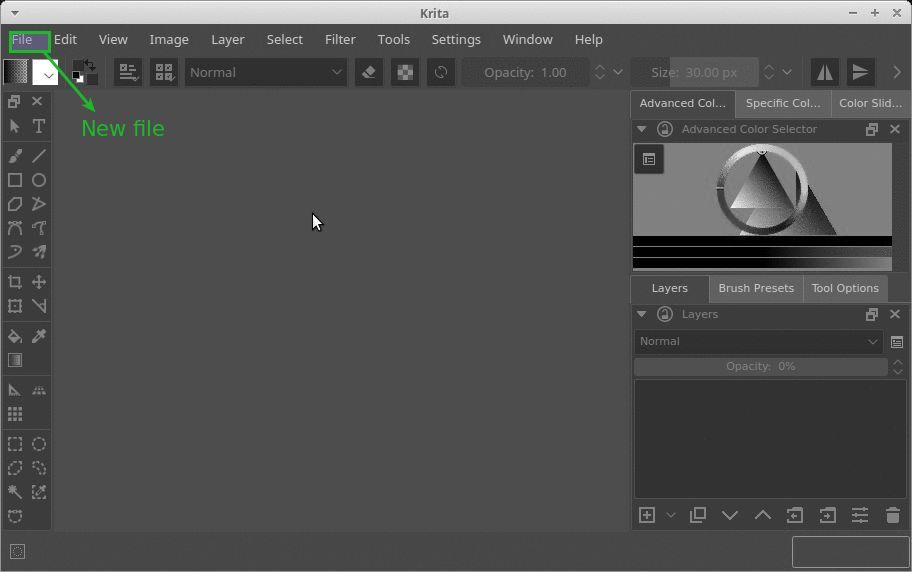
Task: Select the Measure tool in toolbox
Action: 38,305
